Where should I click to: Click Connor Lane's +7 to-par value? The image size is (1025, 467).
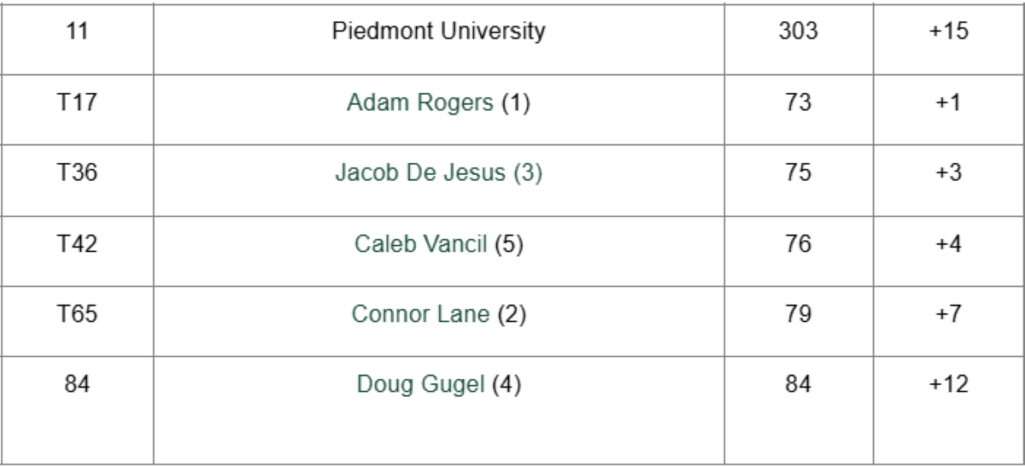(947, 314)
